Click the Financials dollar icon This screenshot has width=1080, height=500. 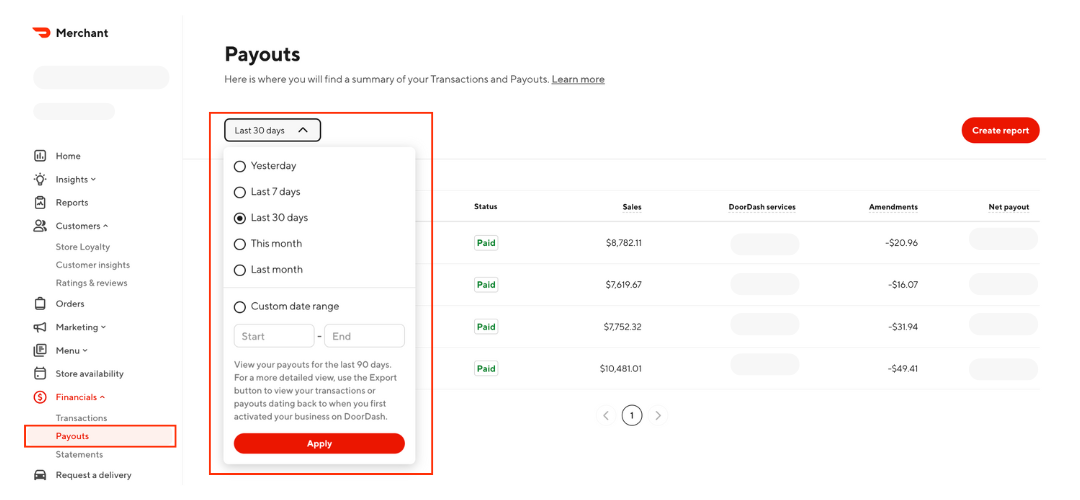(x=40, y=397)
